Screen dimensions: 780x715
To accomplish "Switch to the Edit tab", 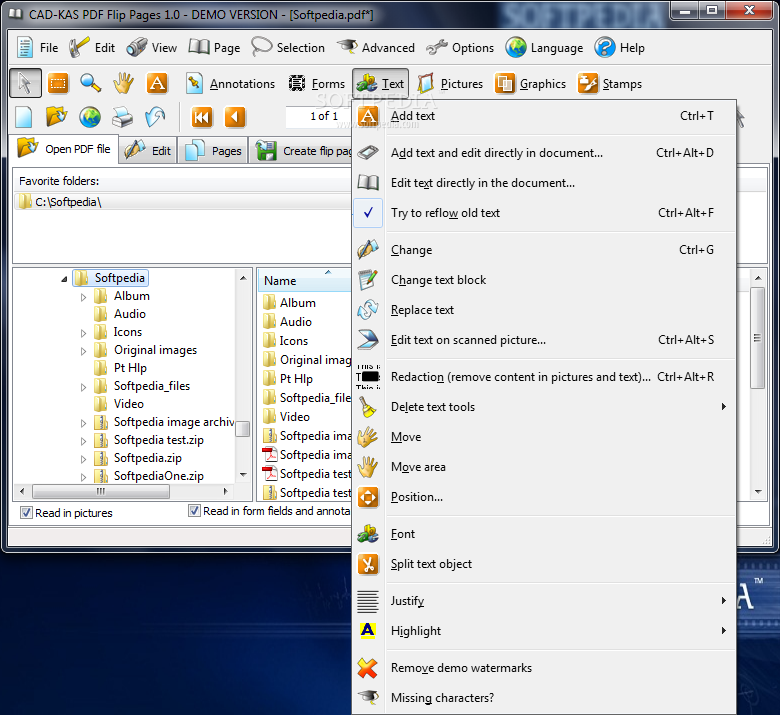I will [x=148, y=151].
